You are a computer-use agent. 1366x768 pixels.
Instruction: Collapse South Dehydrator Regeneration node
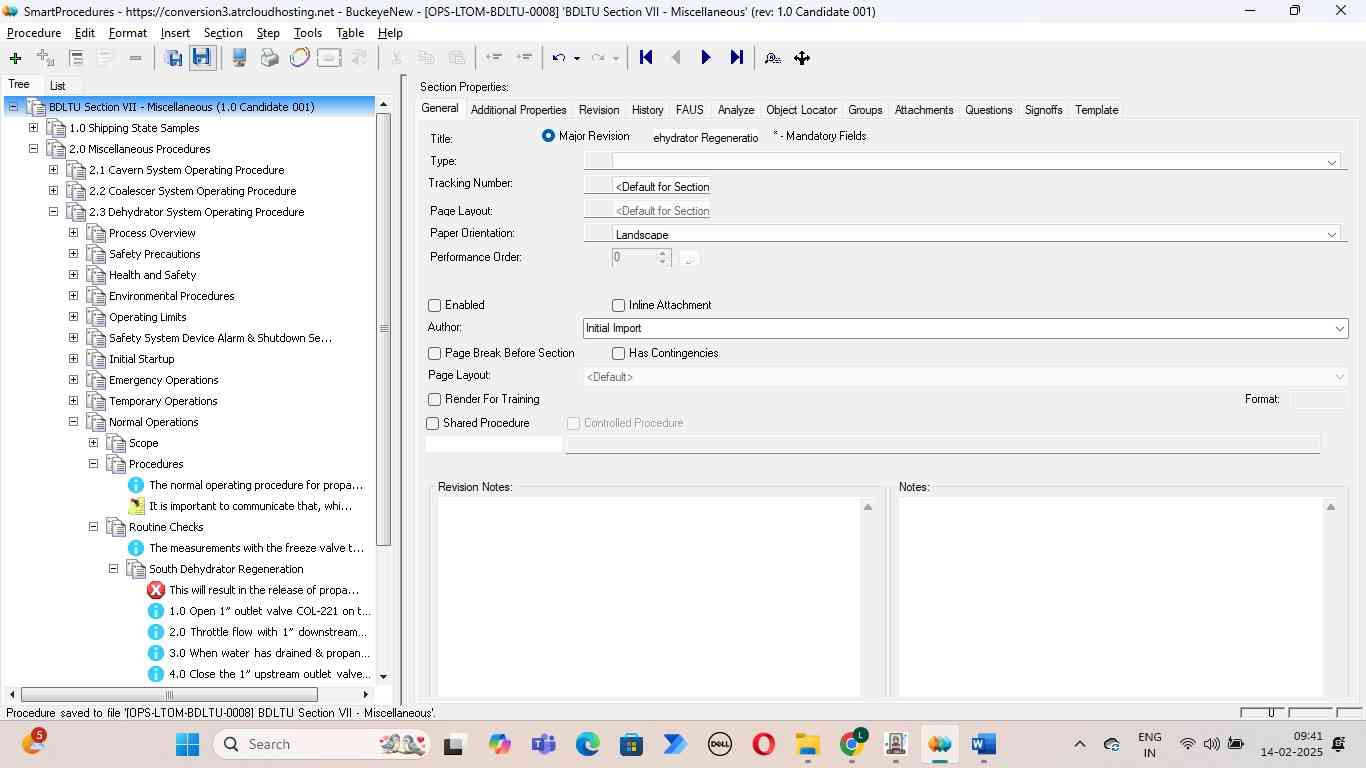click(x=113, y=569)
